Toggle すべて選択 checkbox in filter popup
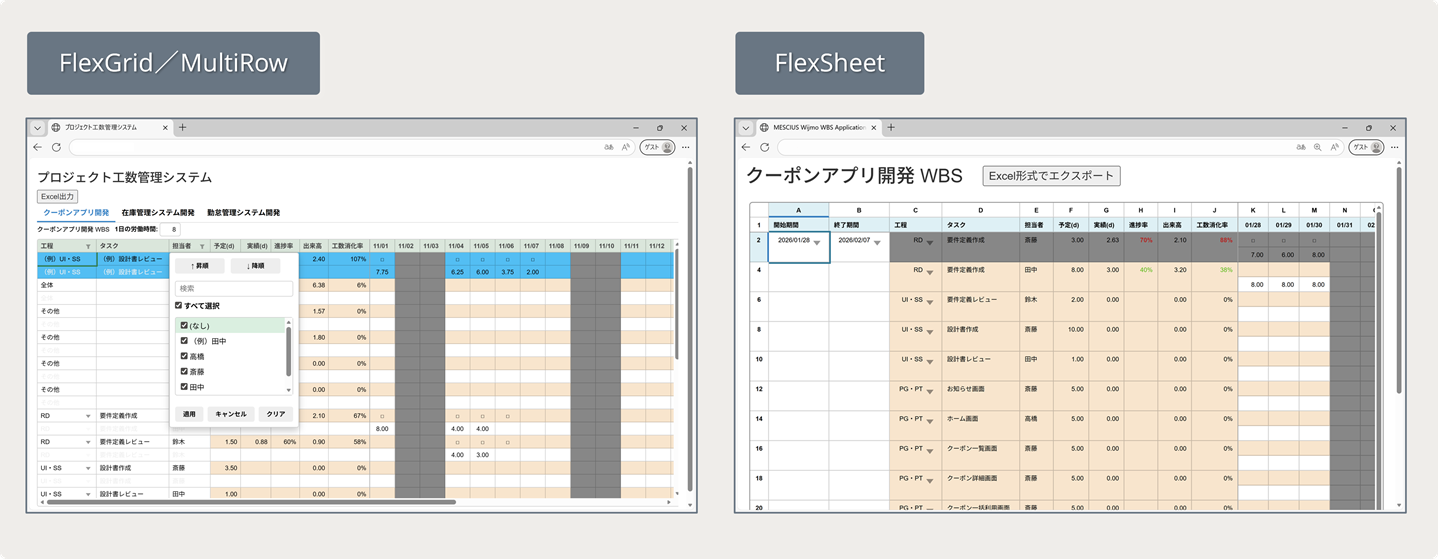Viewport: 1438px width, 559px height. [x=179, y=306]
